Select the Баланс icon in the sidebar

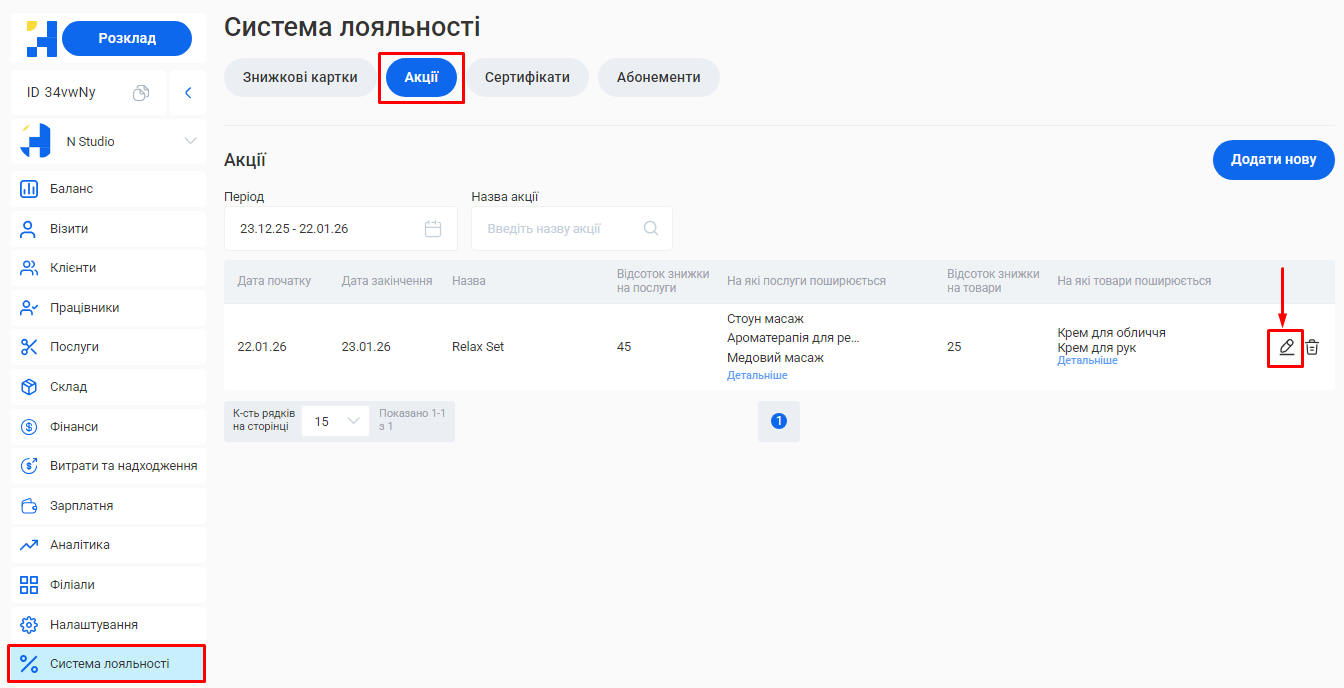[28, 188]
